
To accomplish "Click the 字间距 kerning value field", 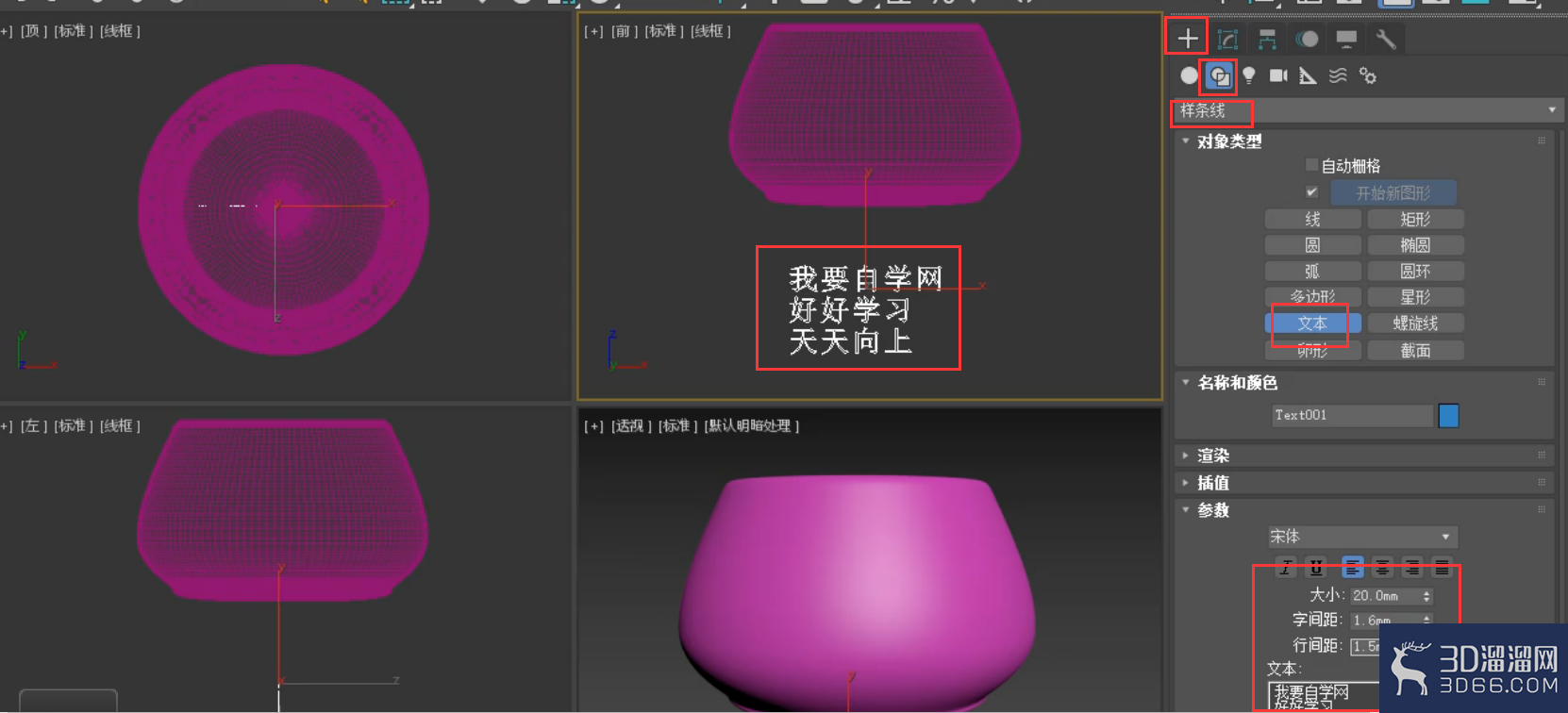I will [1385, 621].
